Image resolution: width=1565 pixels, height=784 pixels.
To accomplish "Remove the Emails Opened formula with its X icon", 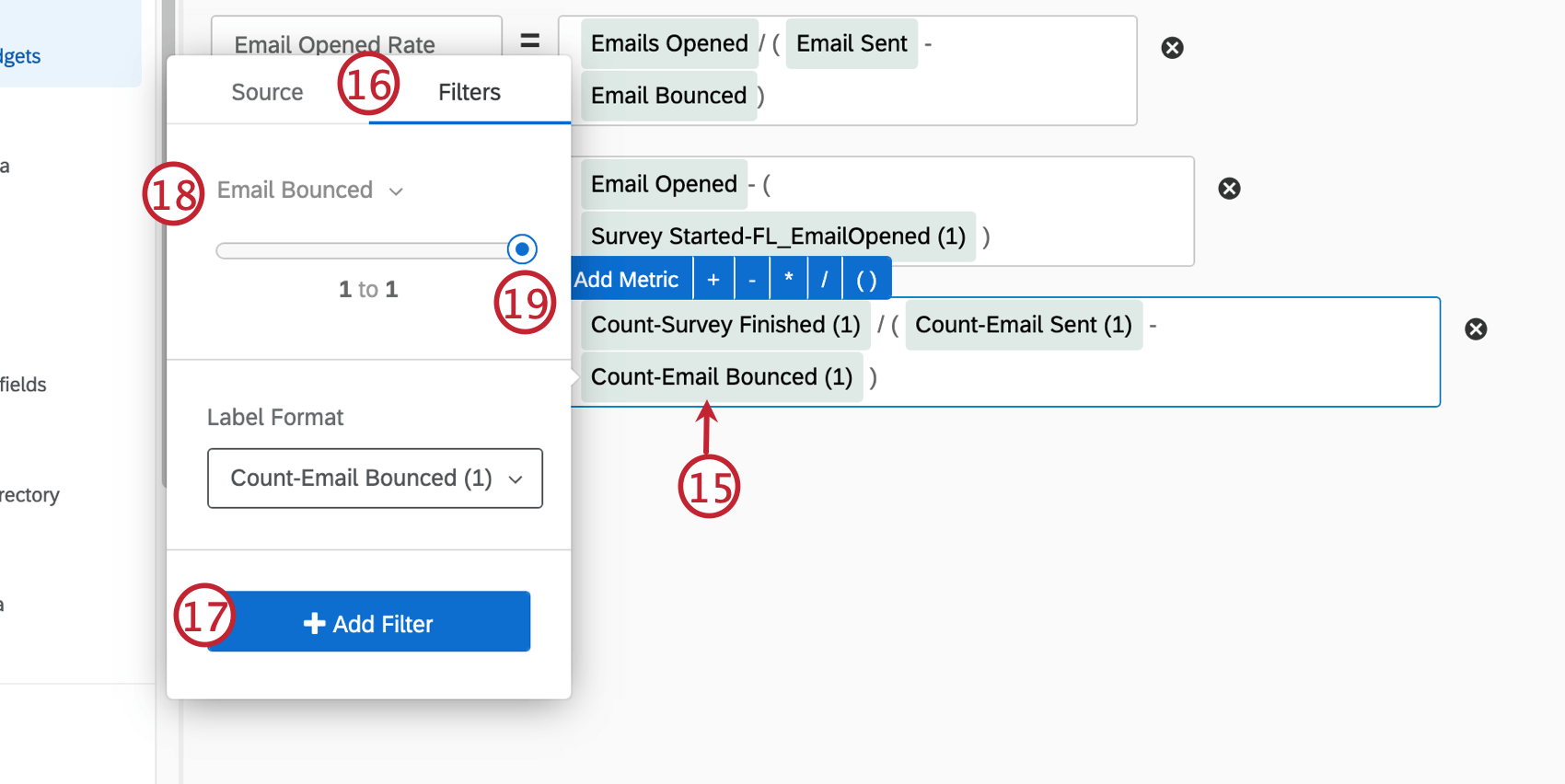I will (1171, 47).
